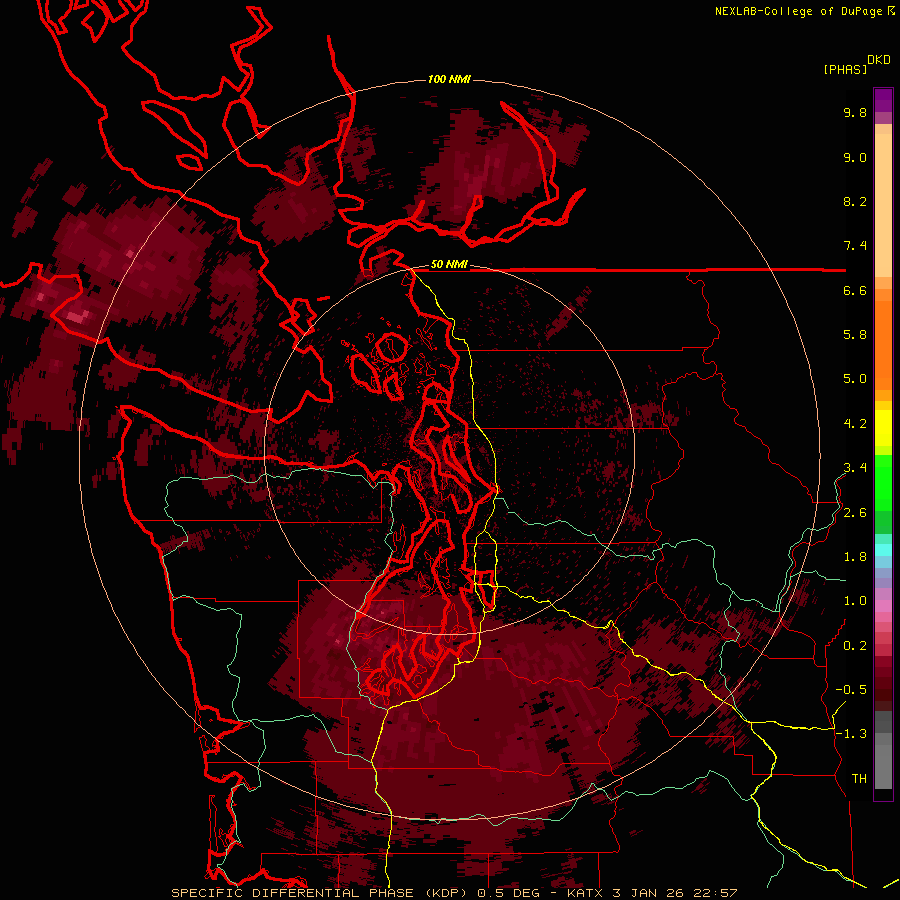Screen dimensions: 900x900
Task: Select the -1.3 scale value
Action: [x=851, y=734]
